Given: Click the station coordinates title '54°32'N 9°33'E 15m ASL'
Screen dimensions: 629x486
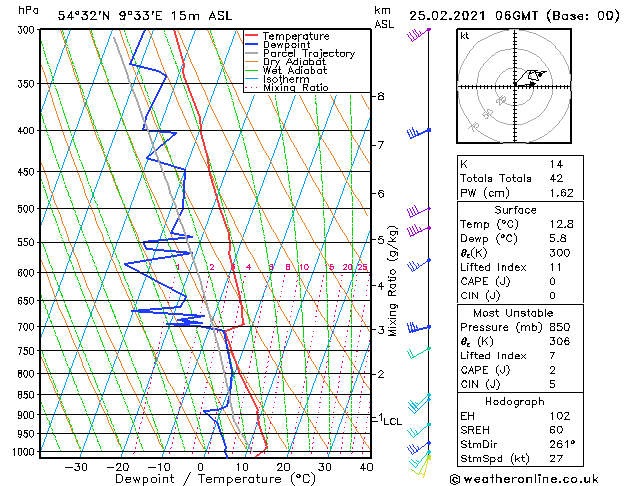Looking at the screenshot, I should 145,16.
